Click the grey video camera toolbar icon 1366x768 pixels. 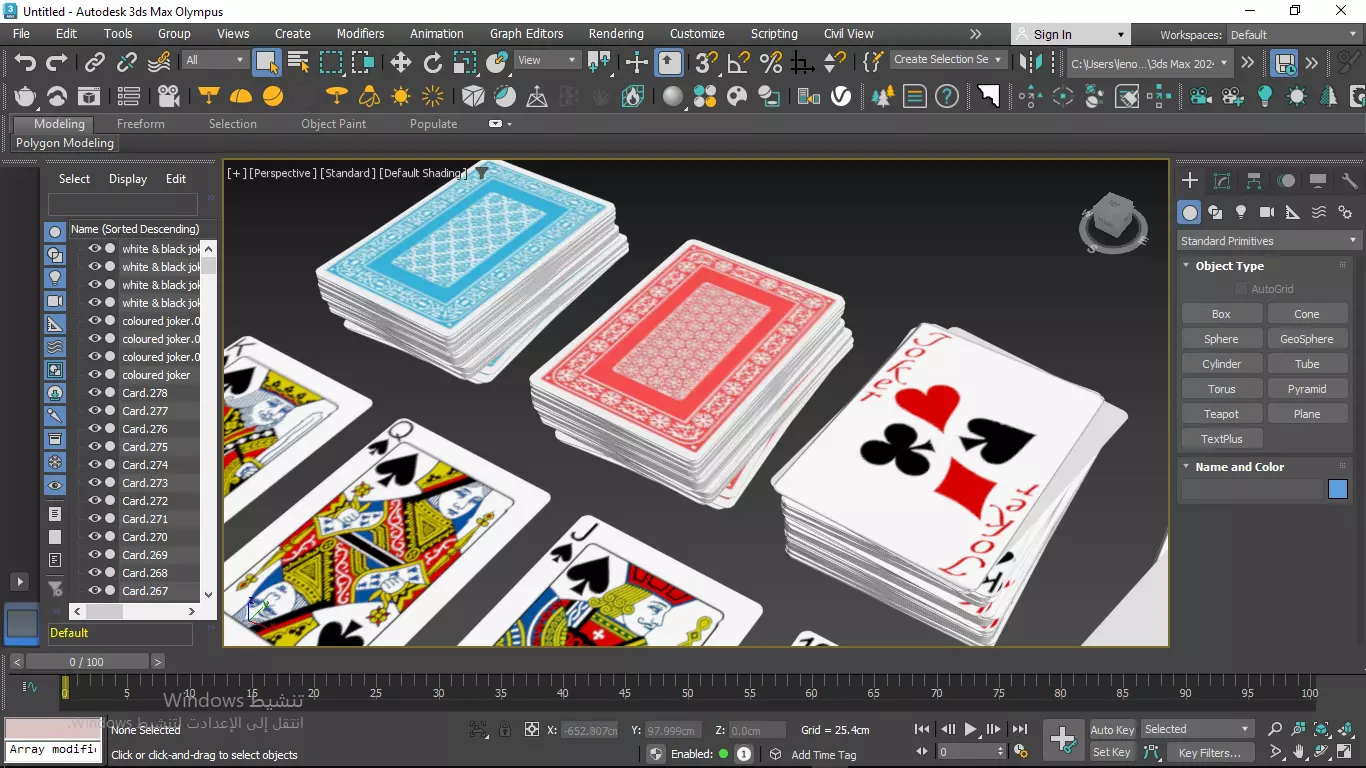pos(169,97)
